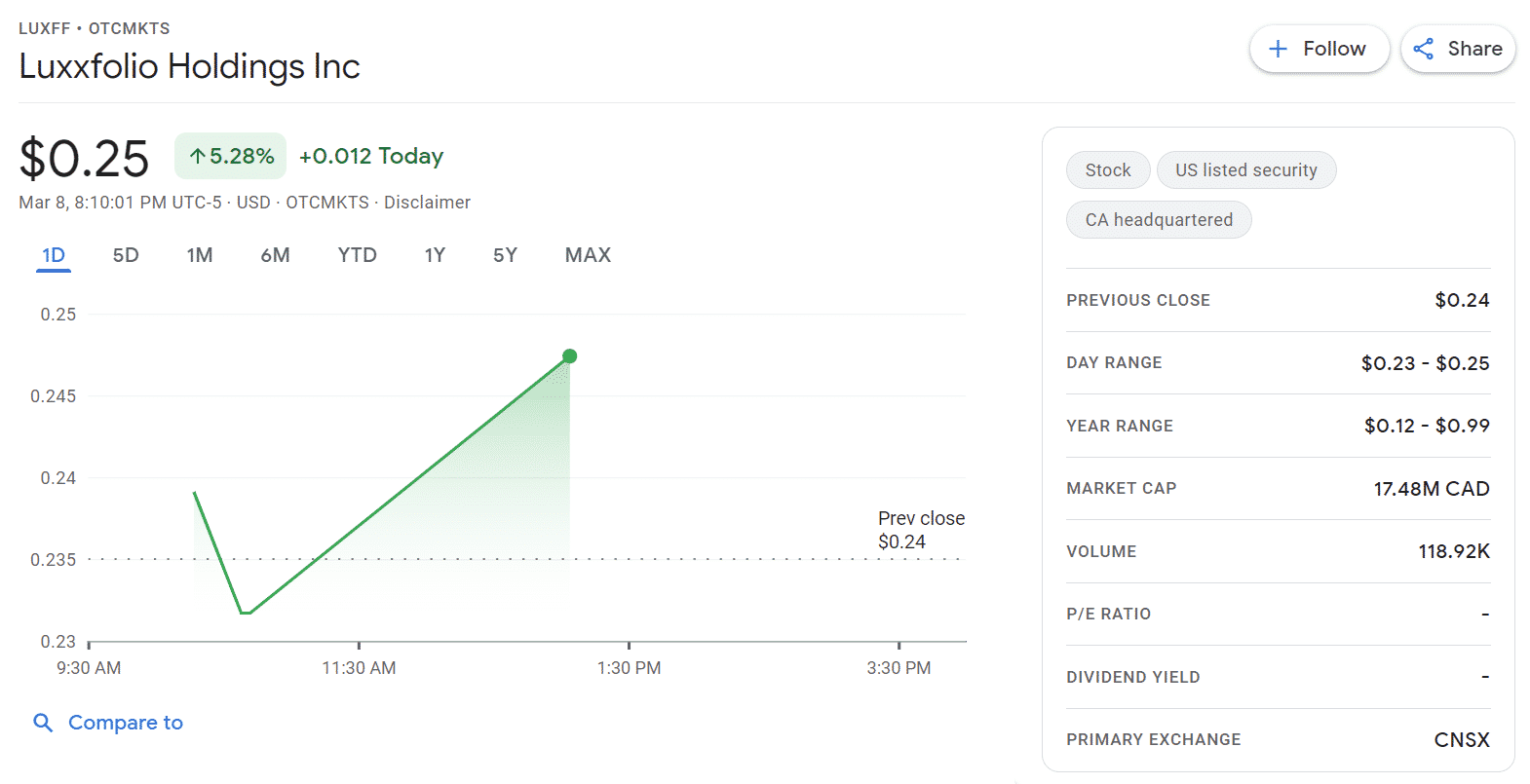Click the share network icon
Viewport: 1530px width, 784px height.
click(1424, 49)
